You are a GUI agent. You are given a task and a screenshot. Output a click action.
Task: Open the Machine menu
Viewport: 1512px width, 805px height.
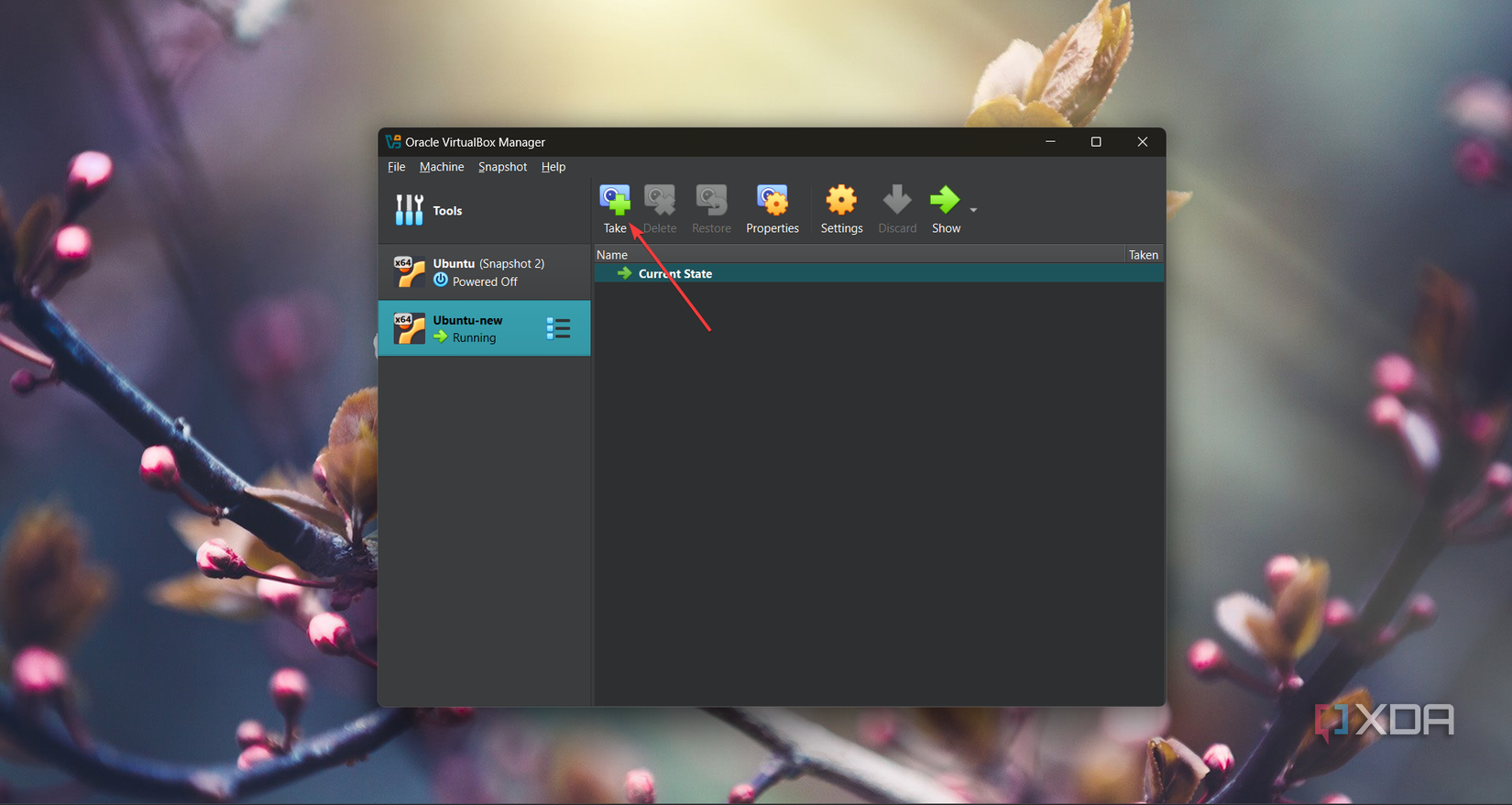pos(442,167)
